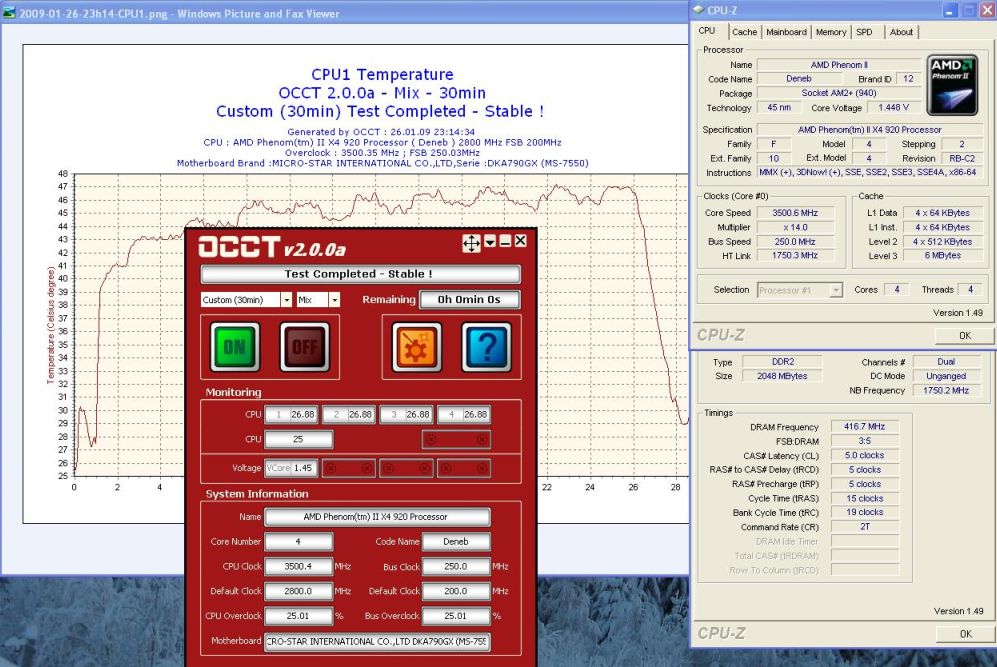Viewport: 997px width, 667px height.
Task: Click the VCore voltage field showing 1.45
Action: [290, 468]
